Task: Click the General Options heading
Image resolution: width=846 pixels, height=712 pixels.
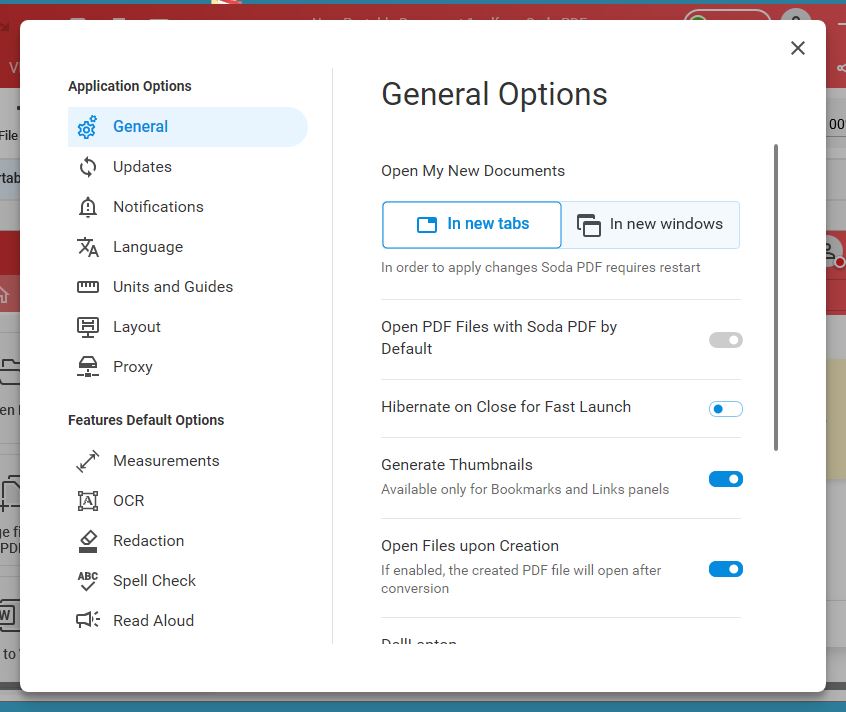Action: [494, 94]
